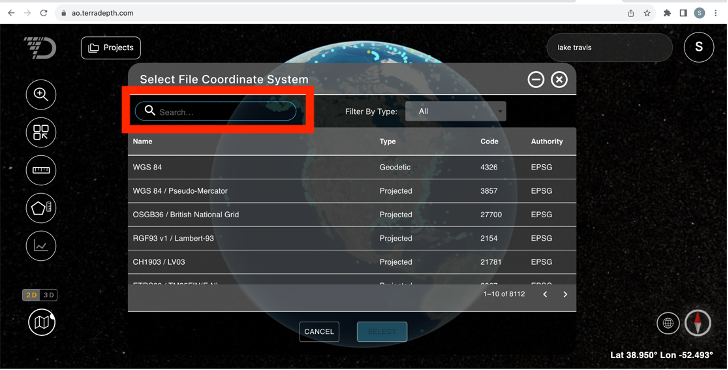Select the ruler measure tool
This screenshot has height=370, width=728.
coord(41,170)
